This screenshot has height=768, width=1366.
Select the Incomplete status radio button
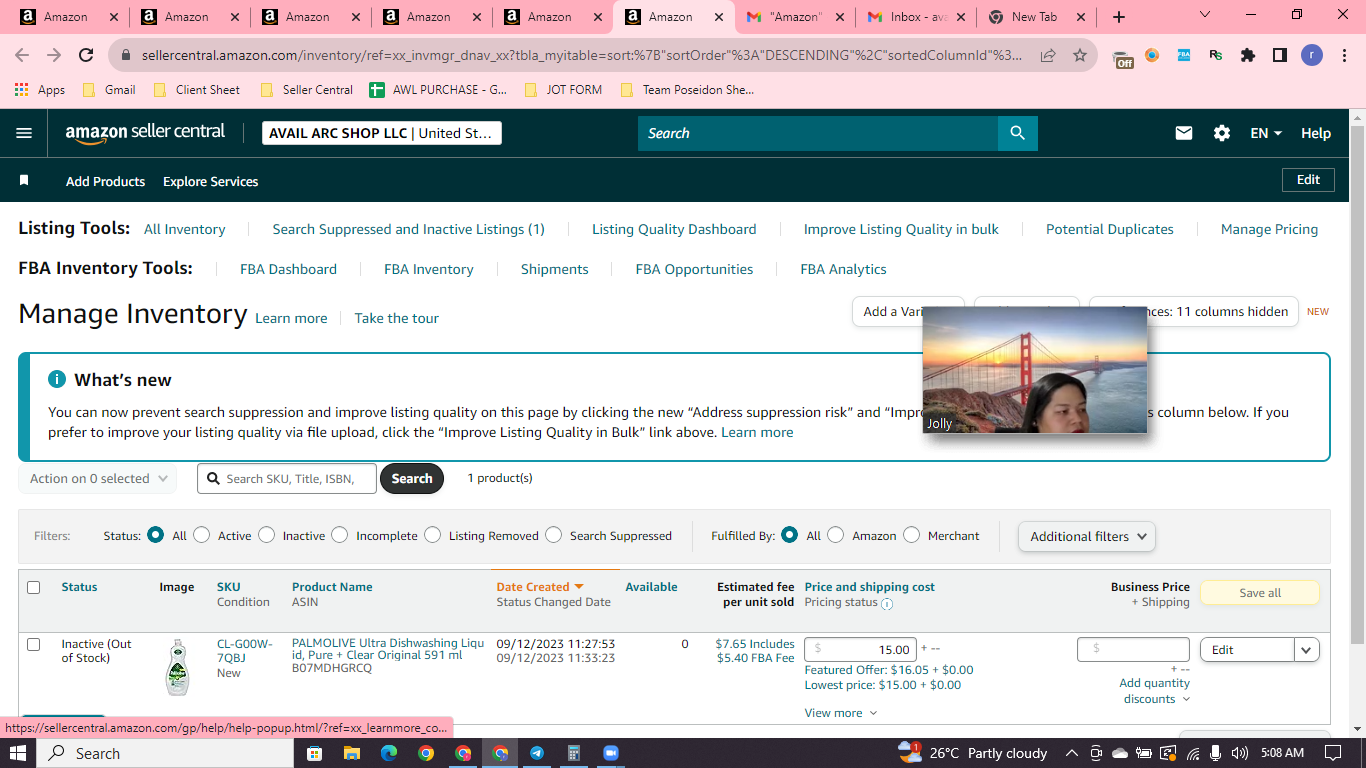pyautogui.click(x=340, y=535)
